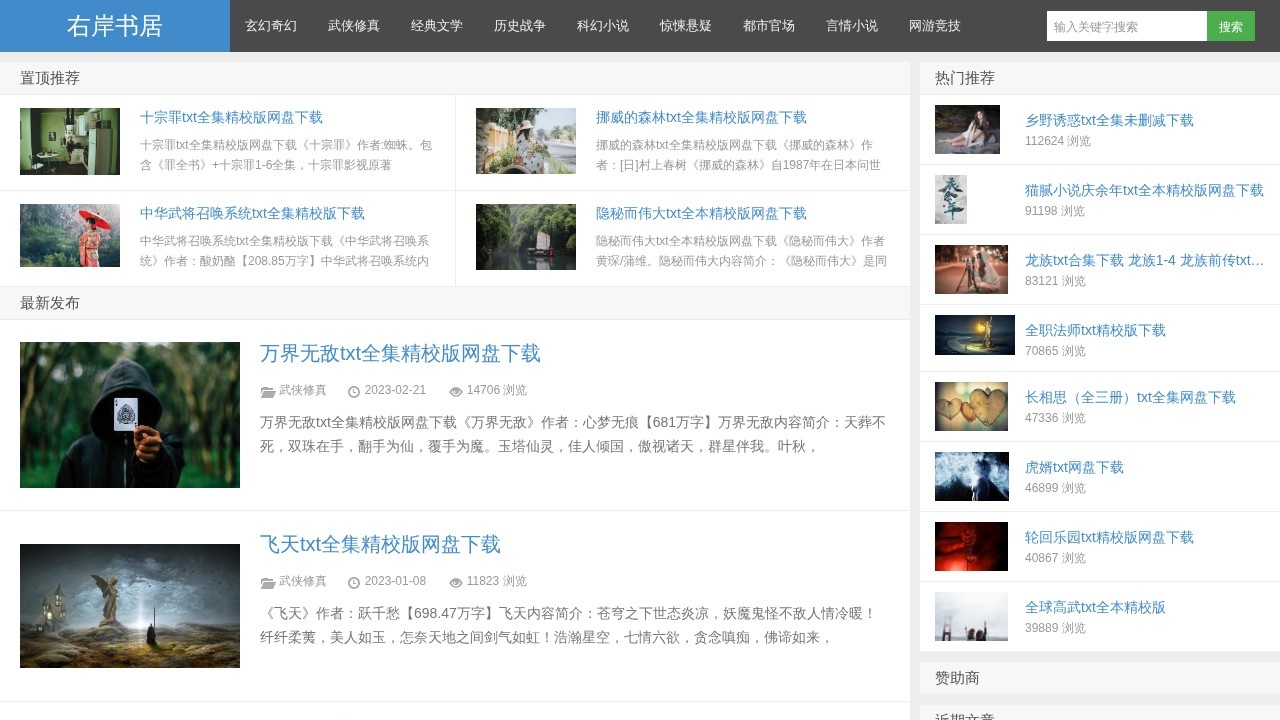Open the 十宗罪 post thumbnail

tap(70, 141)
